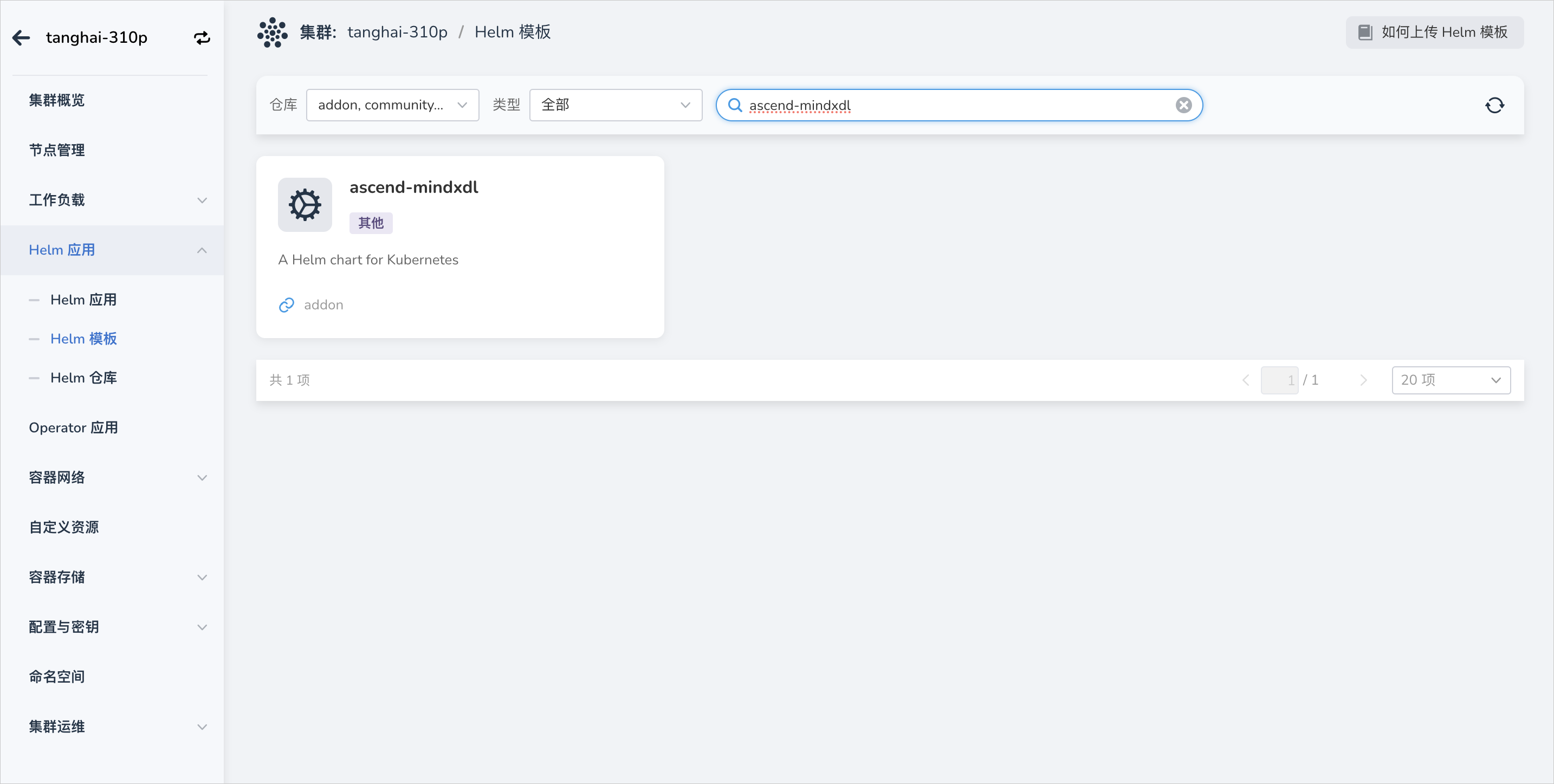Open 如何上传 Helm 模板 help button
Screen dimensions: 1554x784
point(1434,33)
